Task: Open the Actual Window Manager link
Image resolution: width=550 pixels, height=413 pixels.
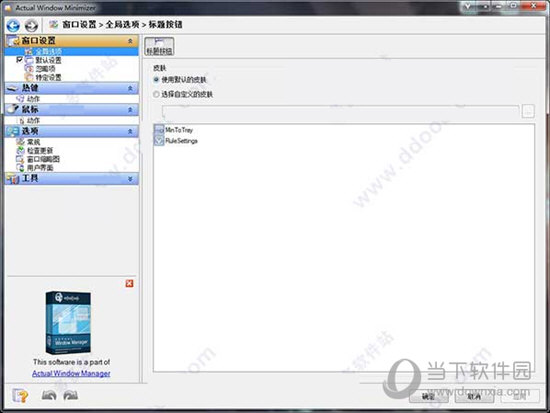Action: pos(71,373)
